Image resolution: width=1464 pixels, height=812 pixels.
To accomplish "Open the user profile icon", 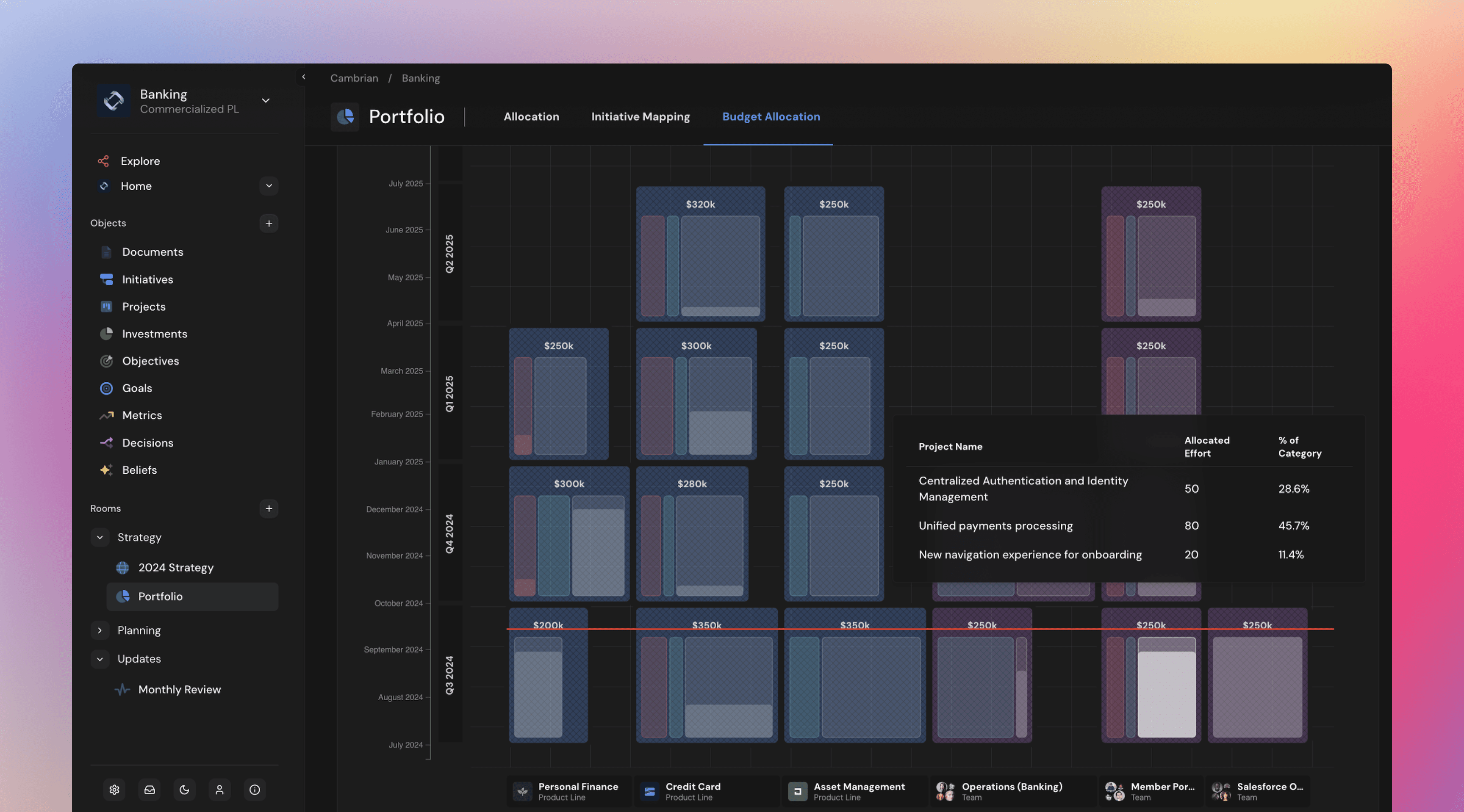I will [x=219, y=790].
